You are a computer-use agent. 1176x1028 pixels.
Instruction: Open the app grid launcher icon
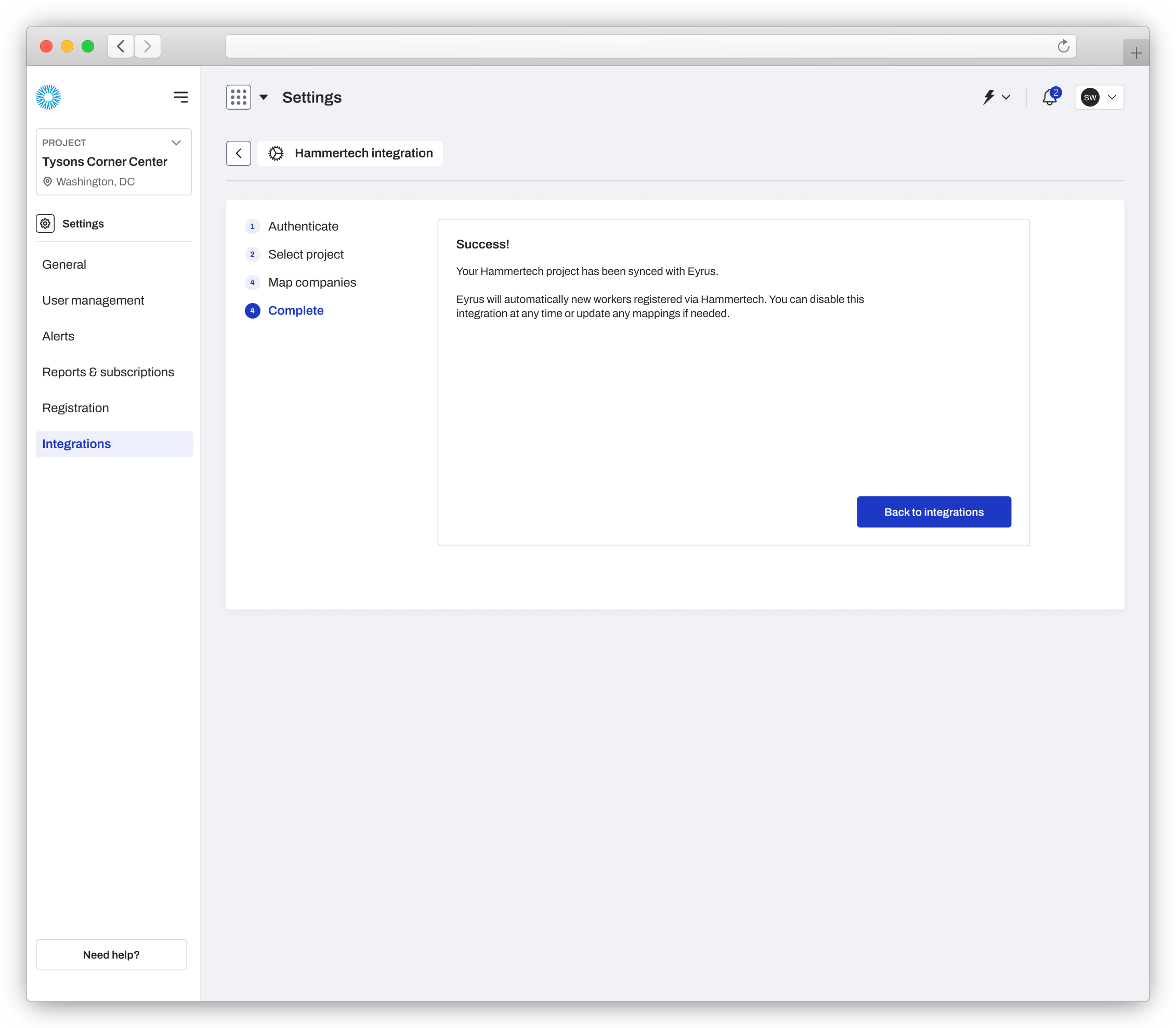click(x=238, y=97)
